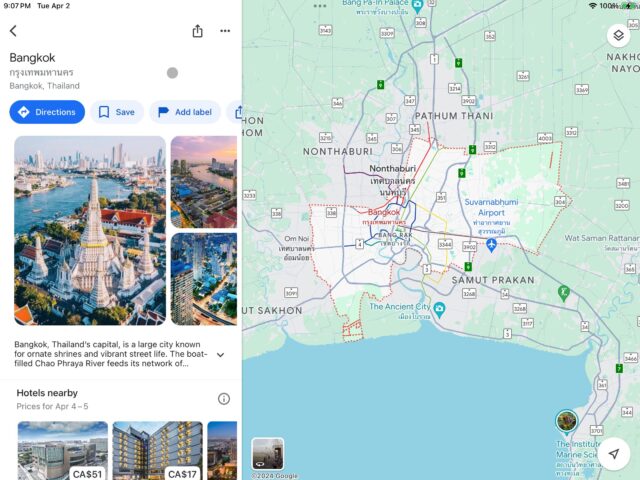Screen dimensions: 640x480
Task: Open the map layers selector
Action: coord(617,35)
